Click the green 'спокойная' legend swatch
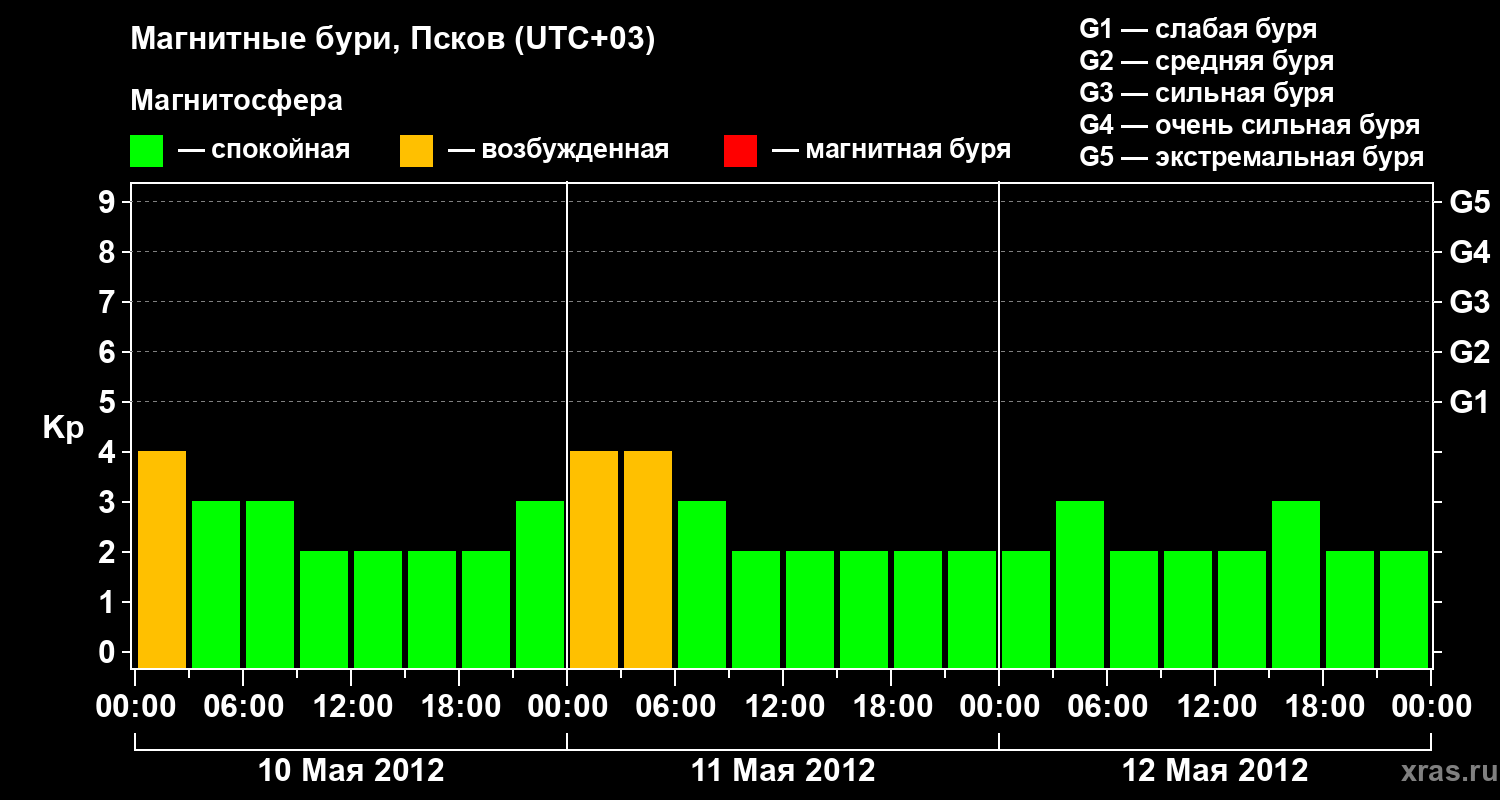Screen dimensions: 1500x800 coord(146,151)
